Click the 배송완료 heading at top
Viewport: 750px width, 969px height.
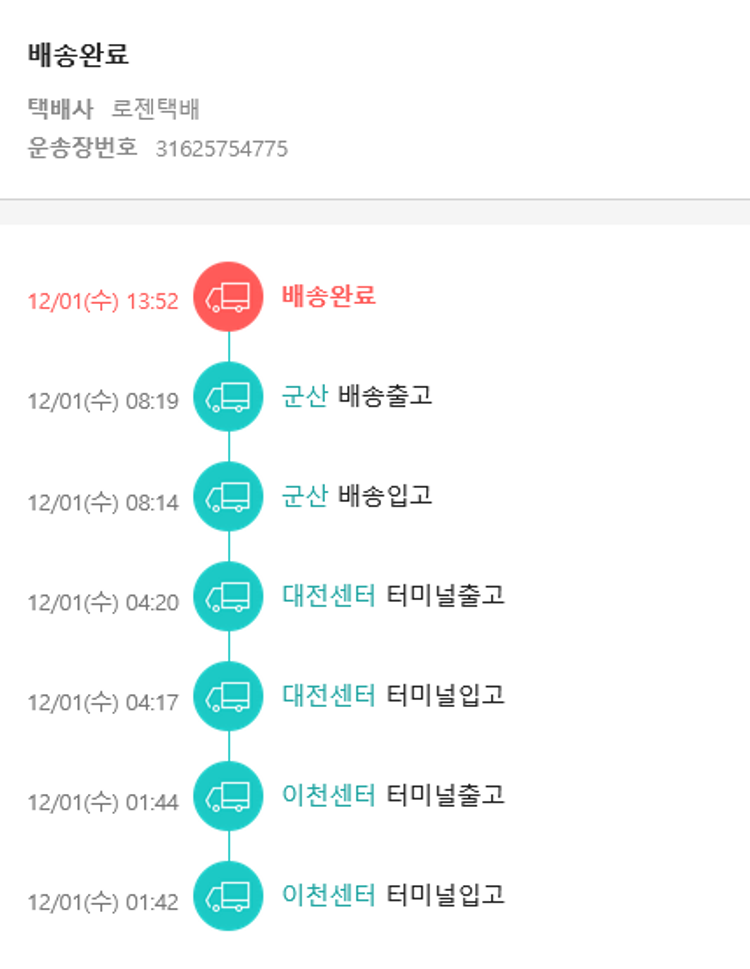(x=78, y=55)
